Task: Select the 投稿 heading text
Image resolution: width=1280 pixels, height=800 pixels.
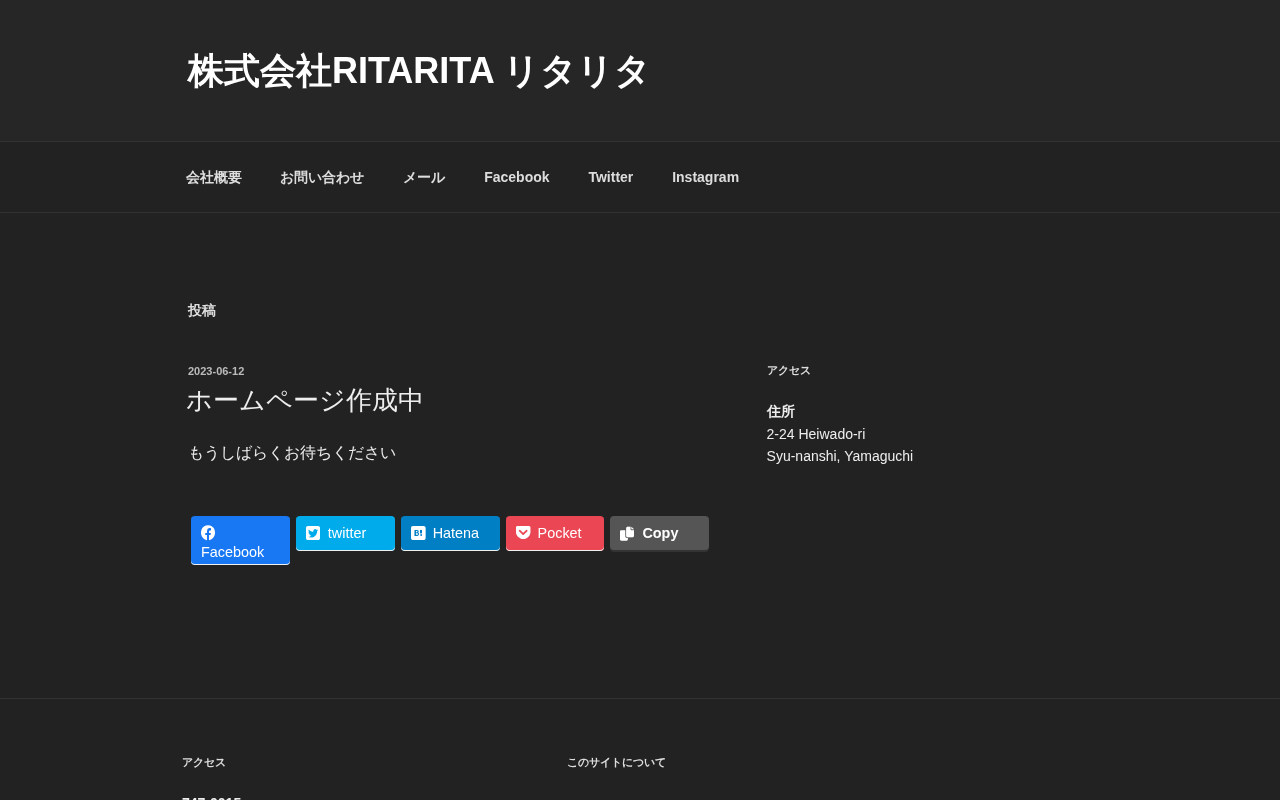Action: click(x=202, y=311)
